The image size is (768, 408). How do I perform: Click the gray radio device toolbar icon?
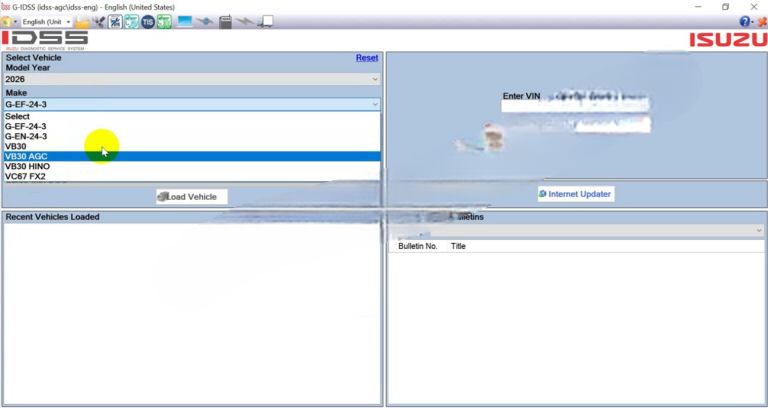[225, 22]
